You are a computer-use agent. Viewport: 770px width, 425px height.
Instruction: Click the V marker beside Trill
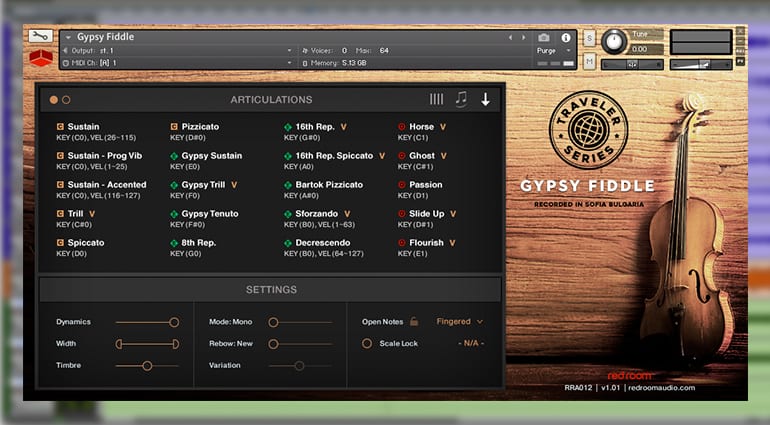(92, 214)
